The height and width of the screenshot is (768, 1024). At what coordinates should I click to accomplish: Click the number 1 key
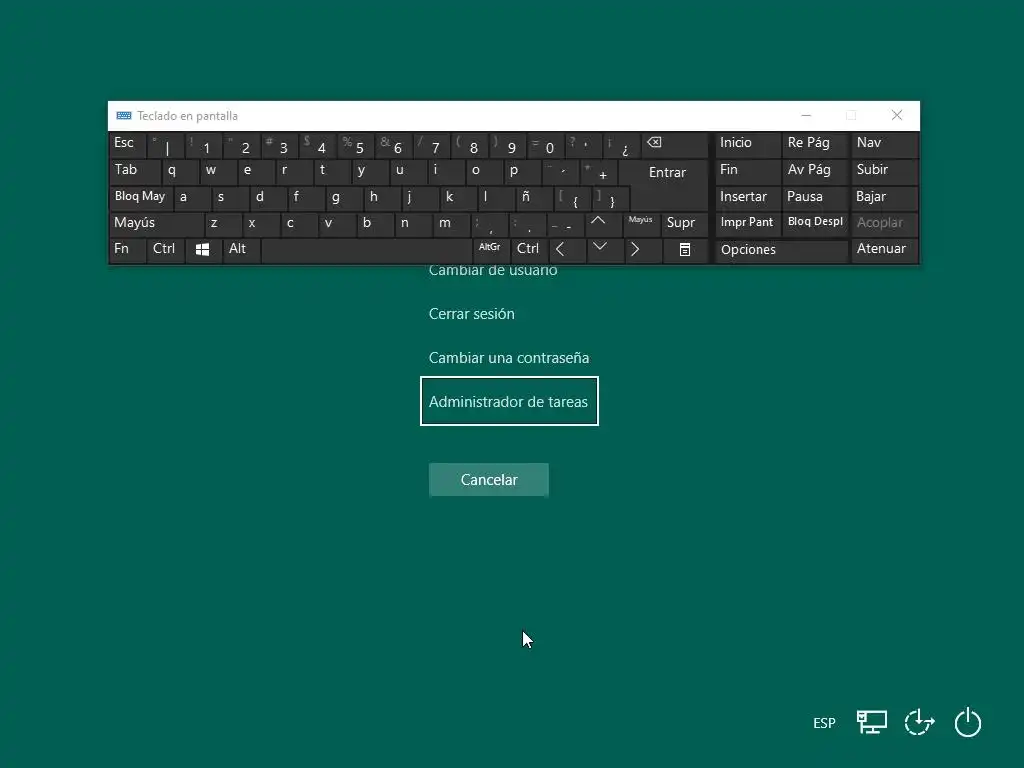tap(203, 145)
